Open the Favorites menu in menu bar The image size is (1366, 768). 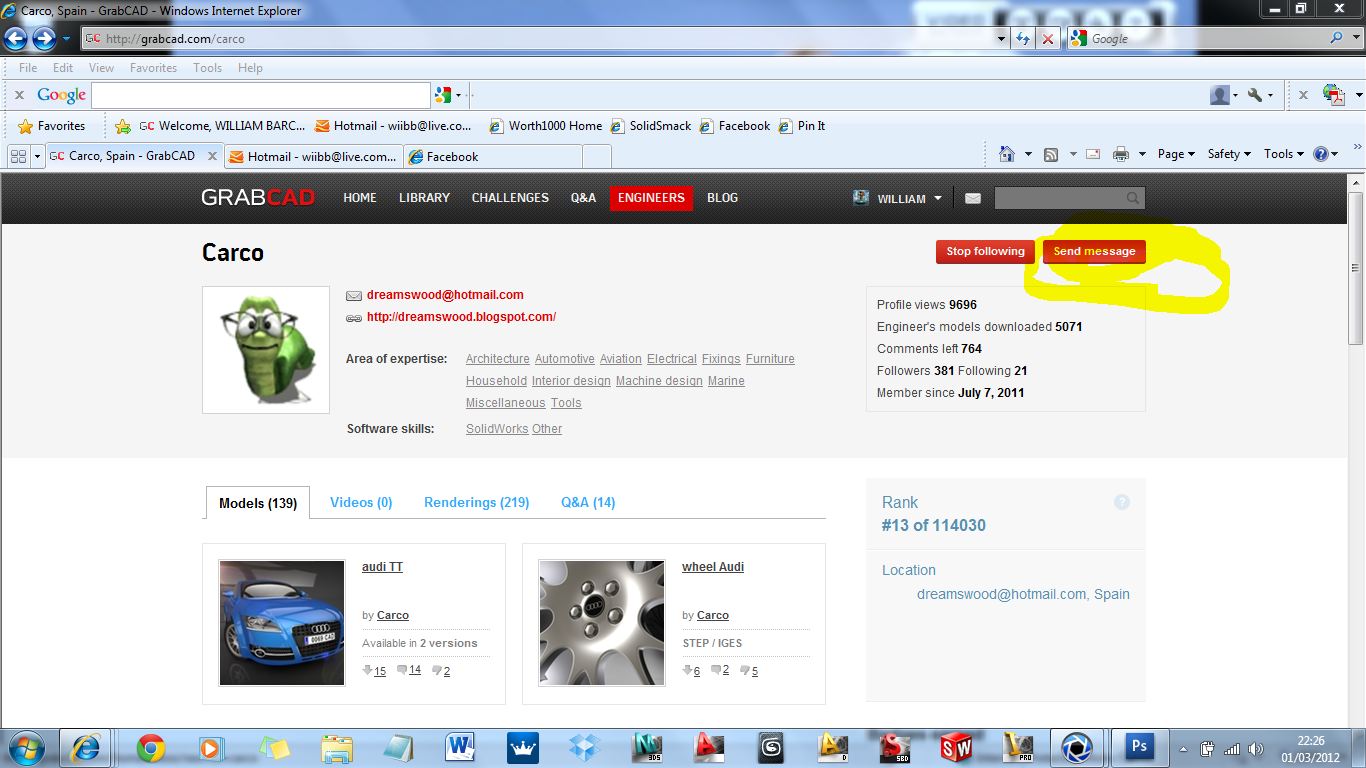click(x=153, y=68)
